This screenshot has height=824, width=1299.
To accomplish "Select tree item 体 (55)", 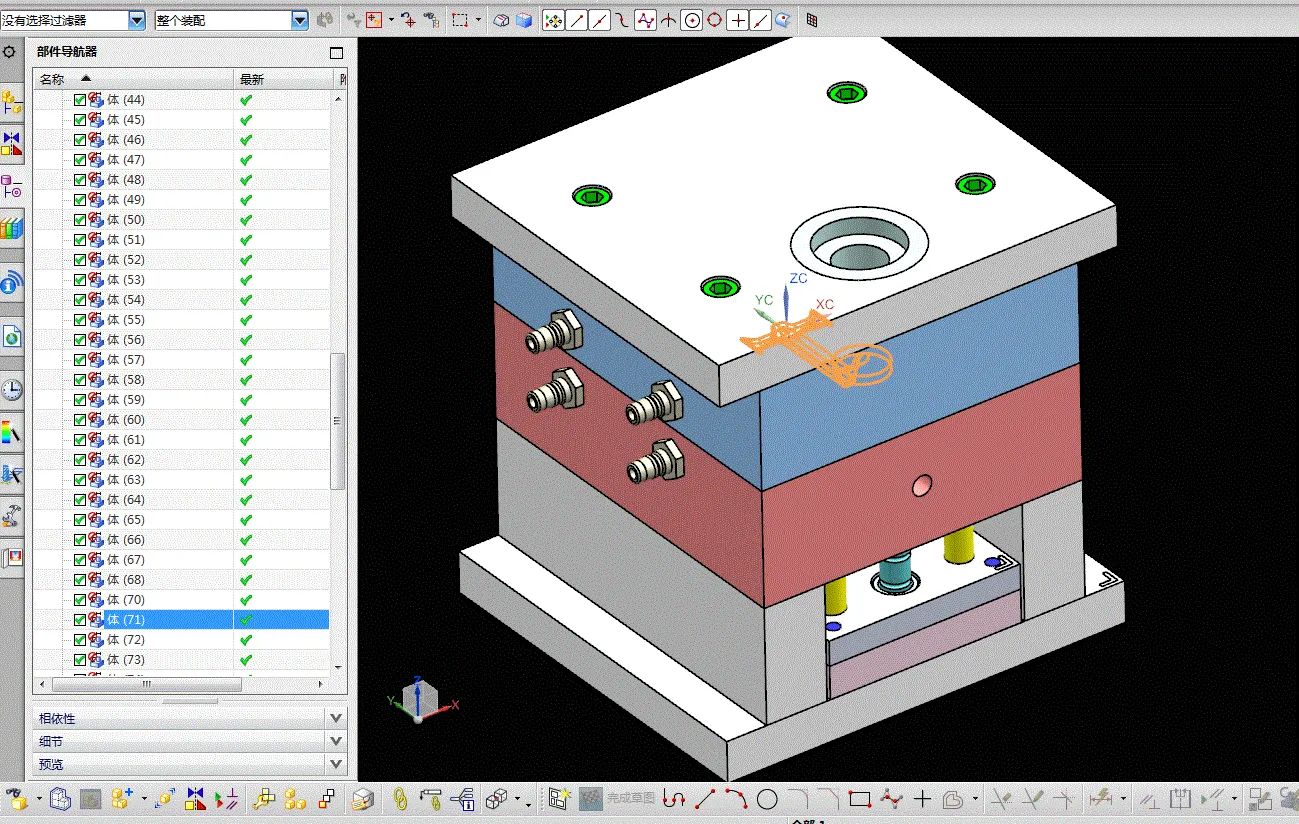I will [x=126, y=320].
